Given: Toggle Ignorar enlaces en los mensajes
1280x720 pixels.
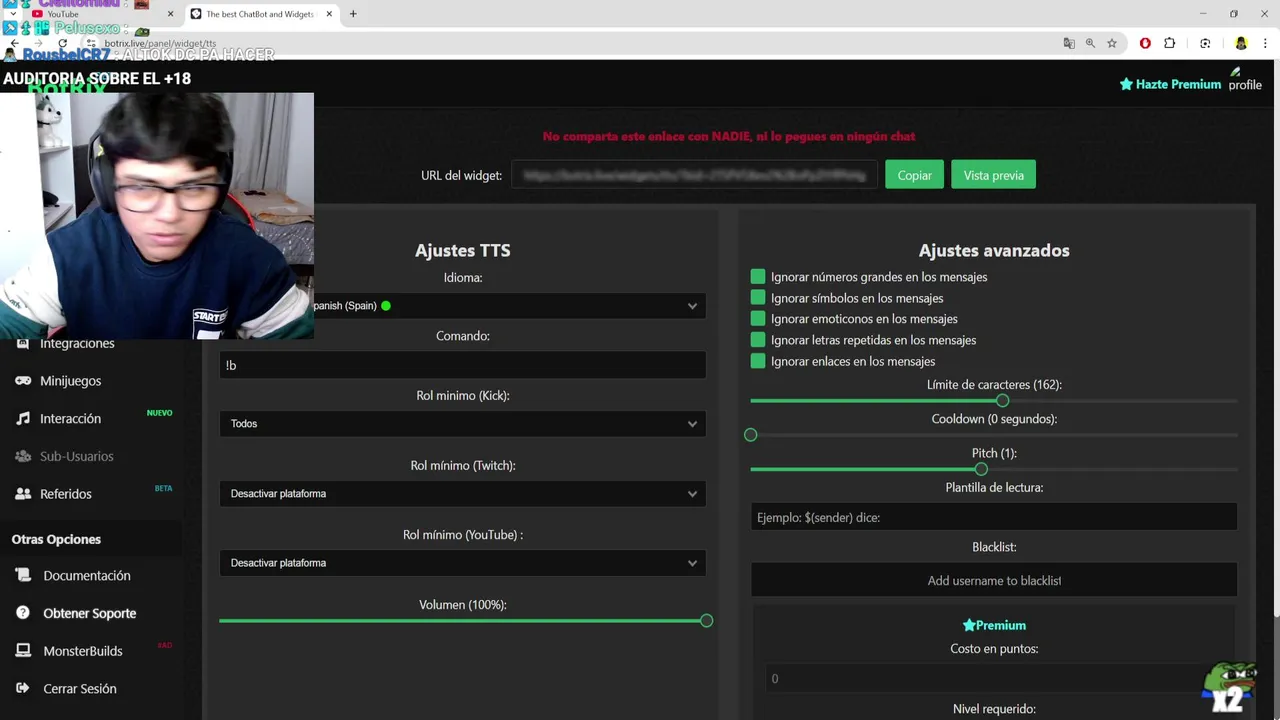Looking at the screenshot, I should pyautogui.click(x=758, y=361).
